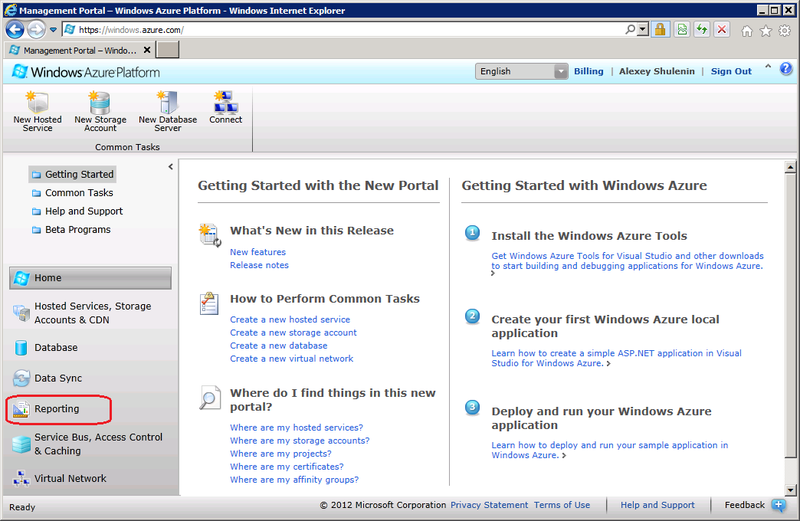Click the scrollbar down arrow in content pane
The image size is (800, 521).
(x=790, y=490)
